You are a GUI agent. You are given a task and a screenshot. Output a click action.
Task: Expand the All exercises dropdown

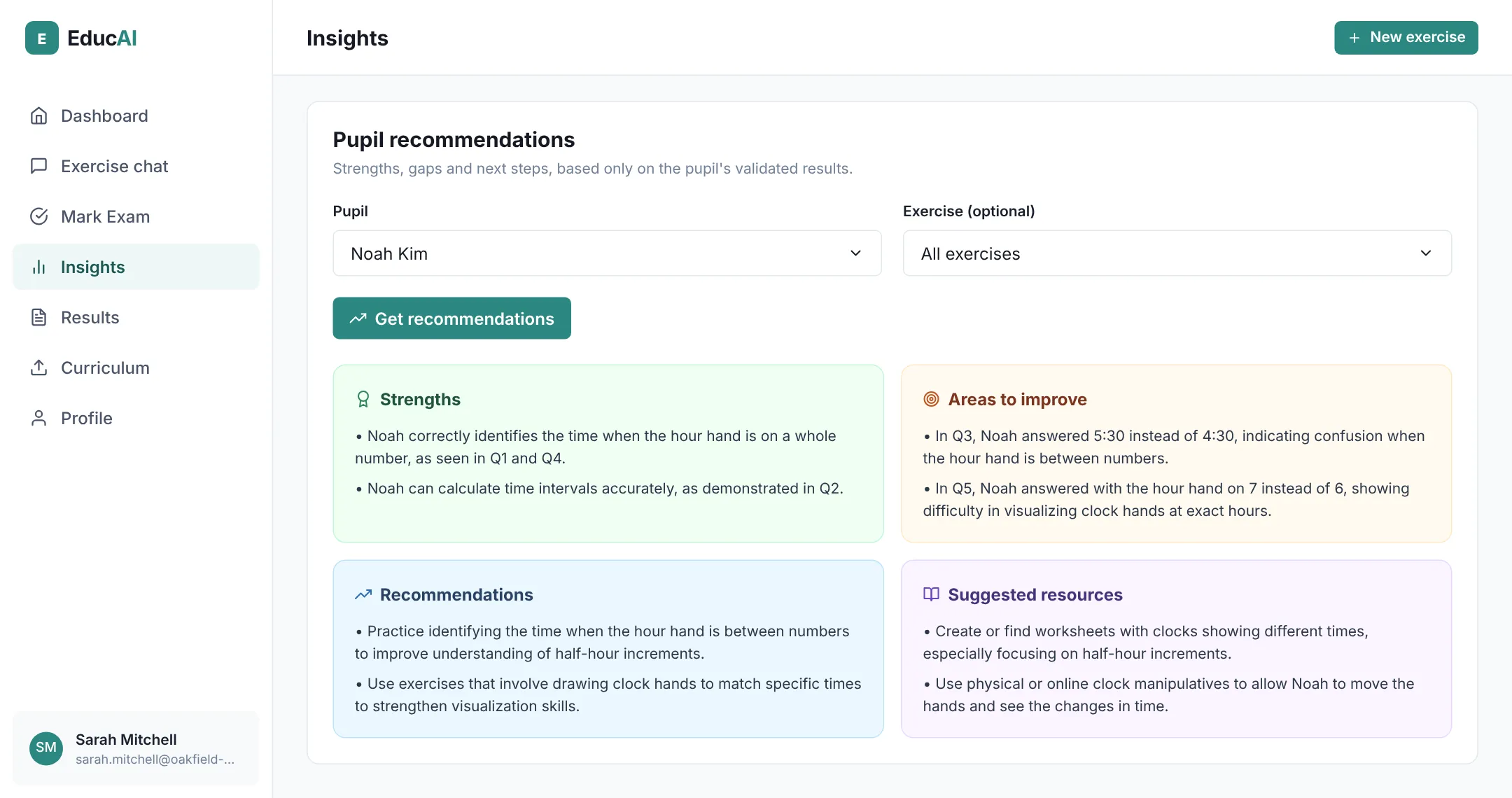tap(1177, 253)
